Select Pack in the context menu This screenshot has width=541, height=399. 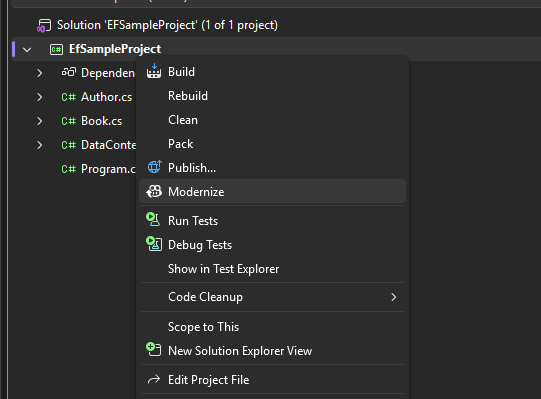272,144
